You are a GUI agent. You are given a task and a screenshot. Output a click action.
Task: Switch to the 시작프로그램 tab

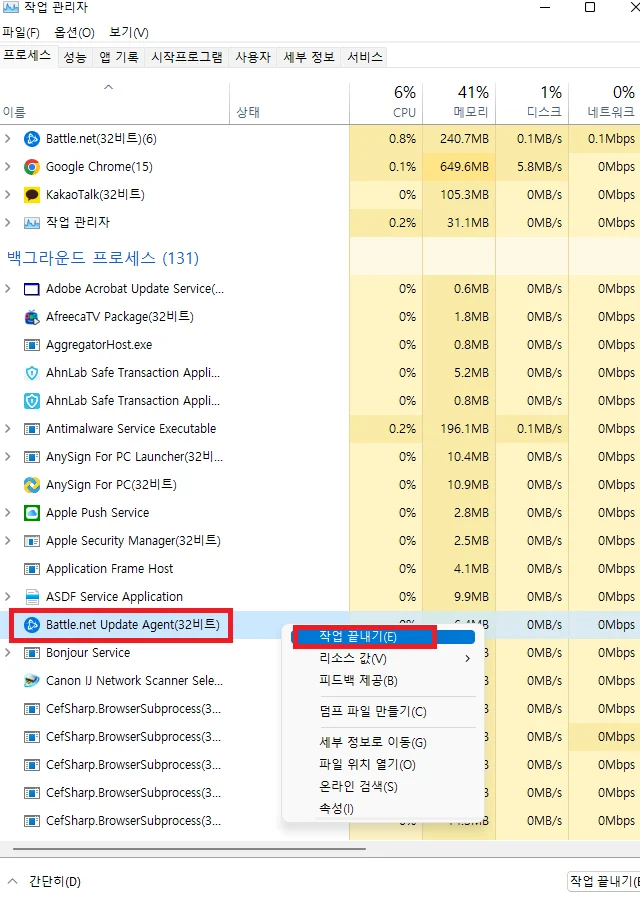point(187,57)
